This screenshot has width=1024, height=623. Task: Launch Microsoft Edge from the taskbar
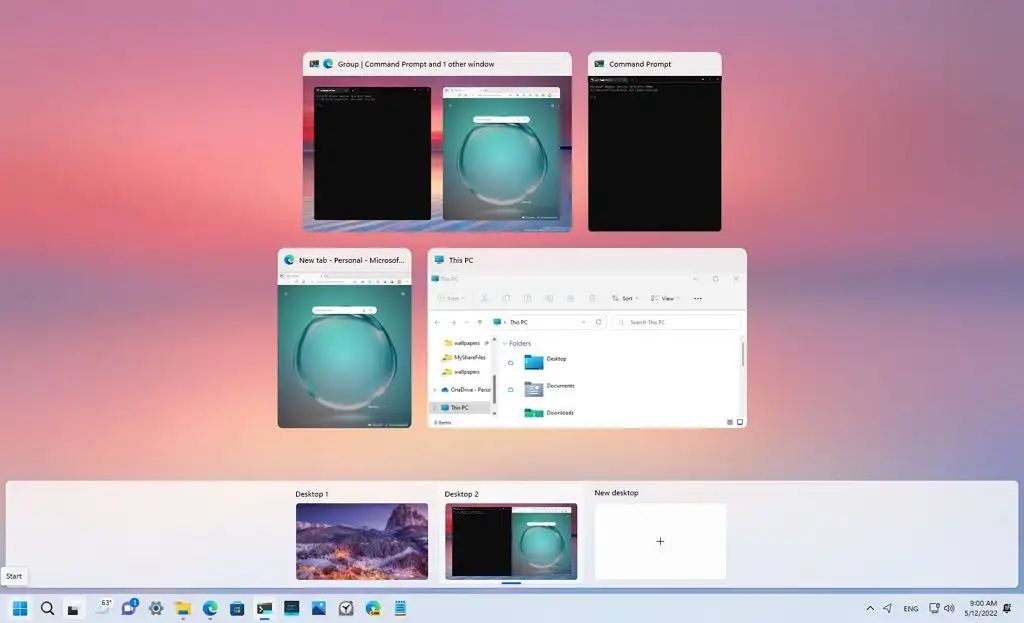click(x=210, y=609)
